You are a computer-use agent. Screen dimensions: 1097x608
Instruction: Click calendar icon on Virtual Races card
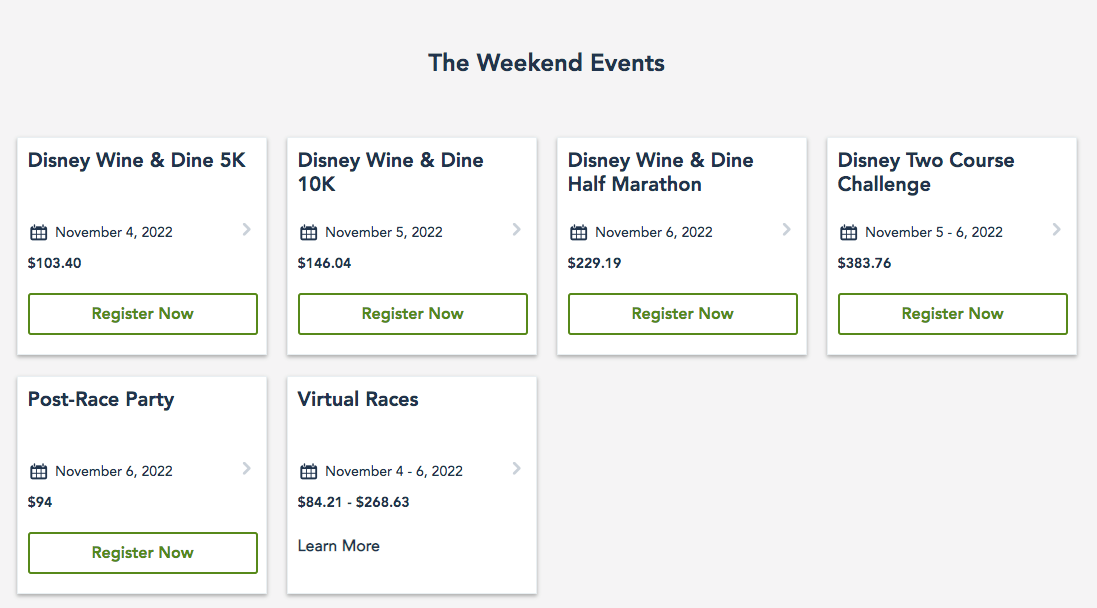pos(309,472)
